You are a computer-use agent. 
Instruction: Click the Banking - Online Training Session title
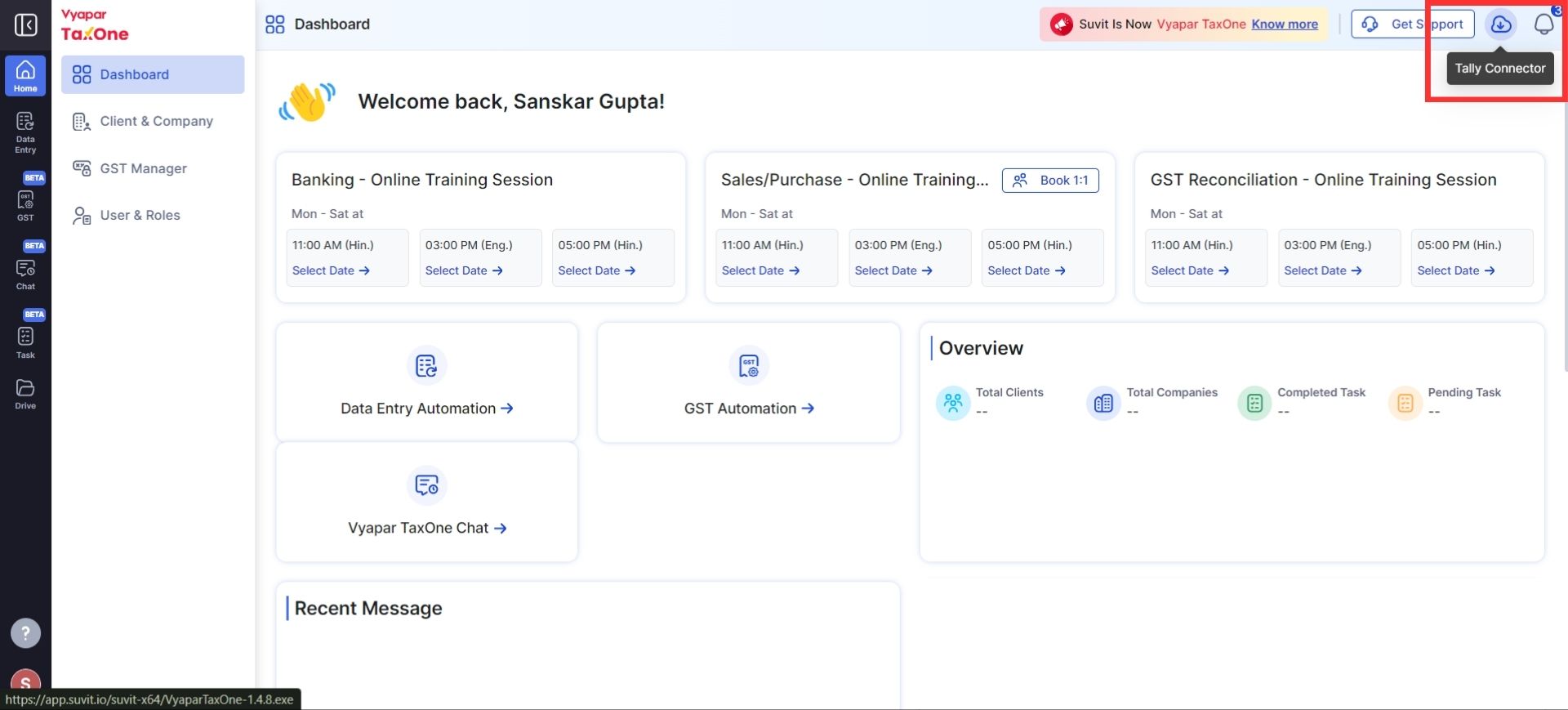pos(422,180)
